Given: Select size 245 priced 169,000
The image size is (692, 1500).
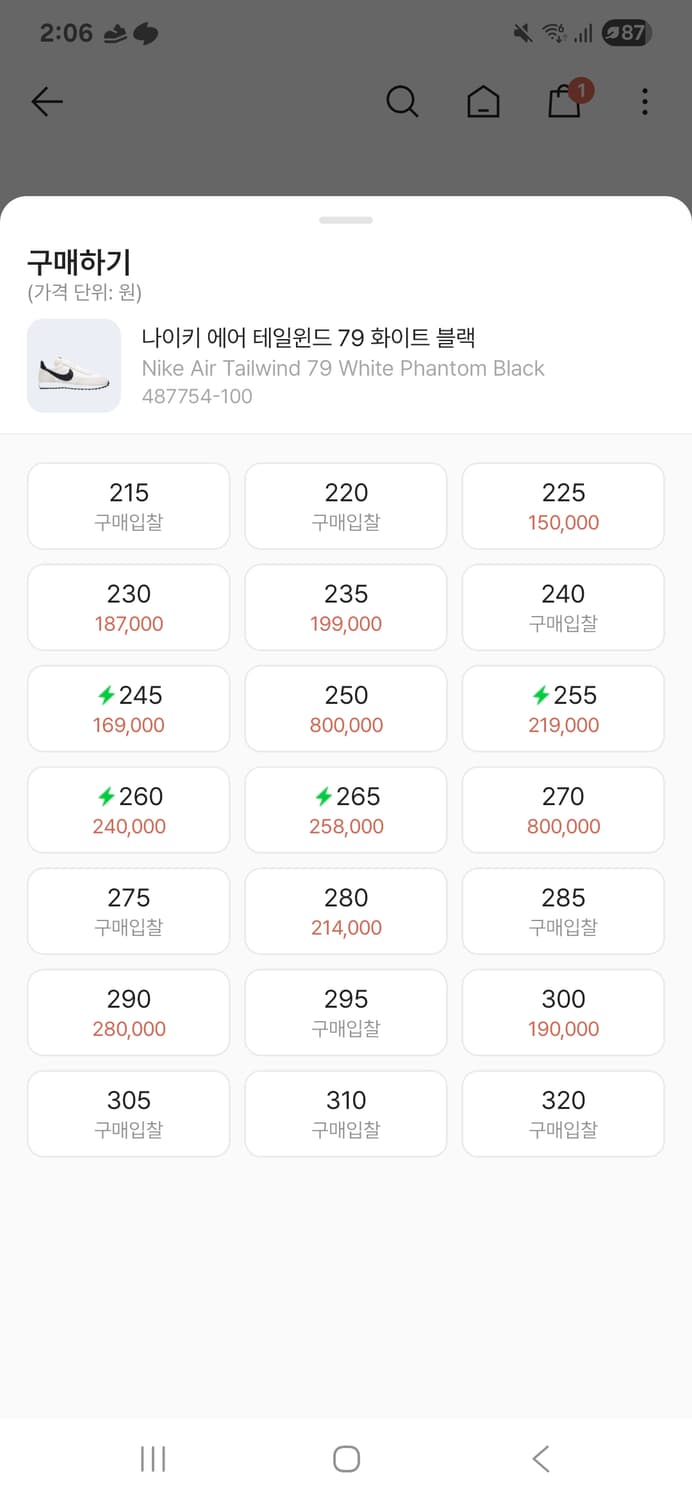Looking at the screenshot, I should coord(129,708).
